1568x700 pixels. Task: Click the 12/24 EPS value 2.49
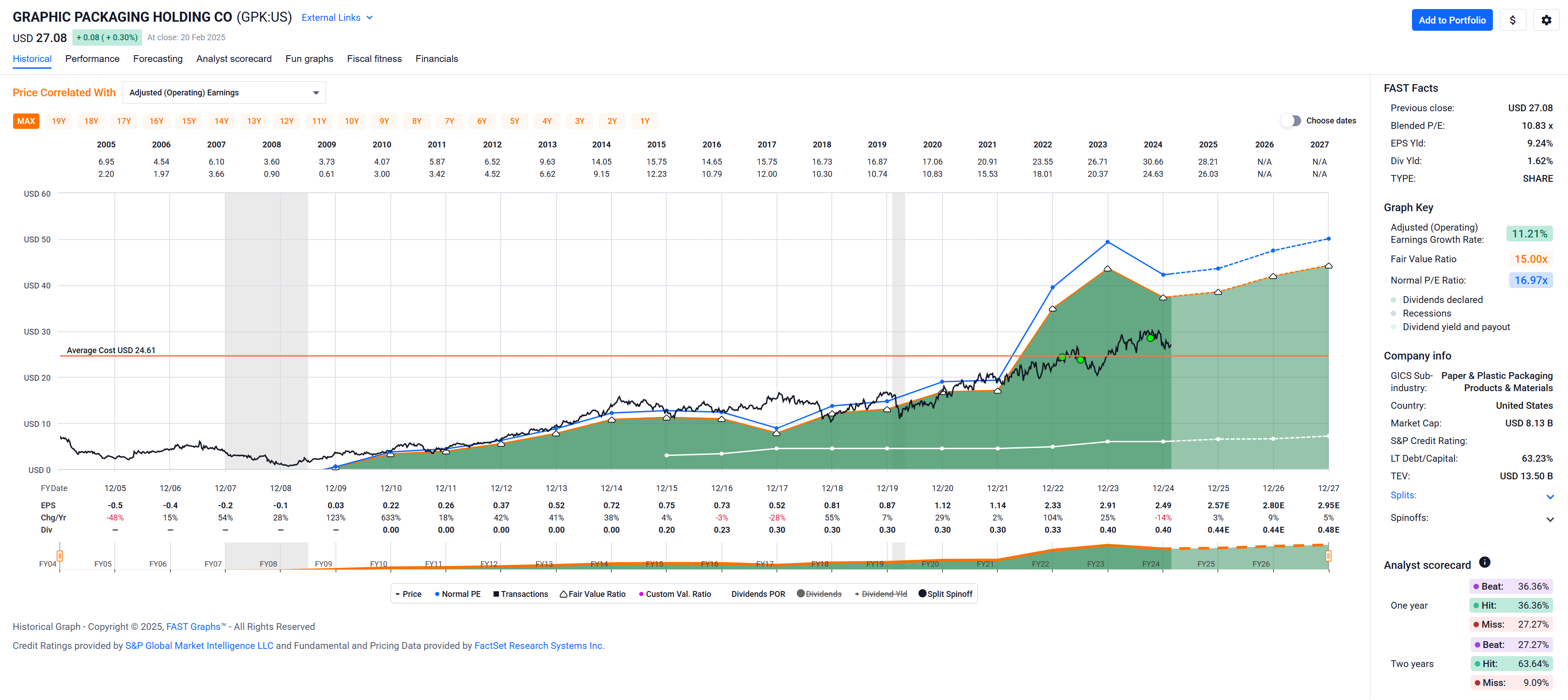click(x=1163, y=506)
